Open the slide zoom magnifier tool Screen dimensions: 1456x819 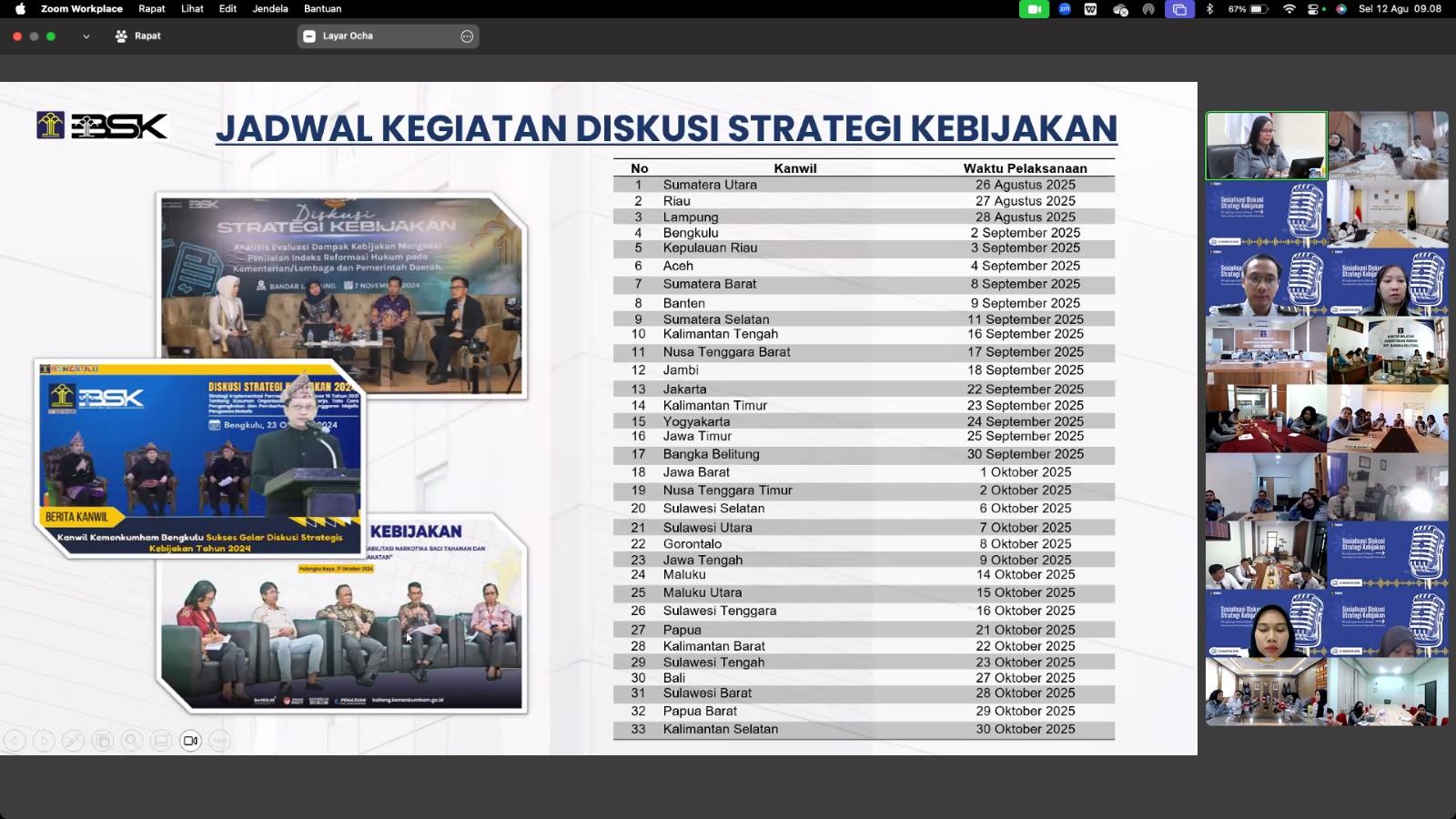tap(132, 741)
